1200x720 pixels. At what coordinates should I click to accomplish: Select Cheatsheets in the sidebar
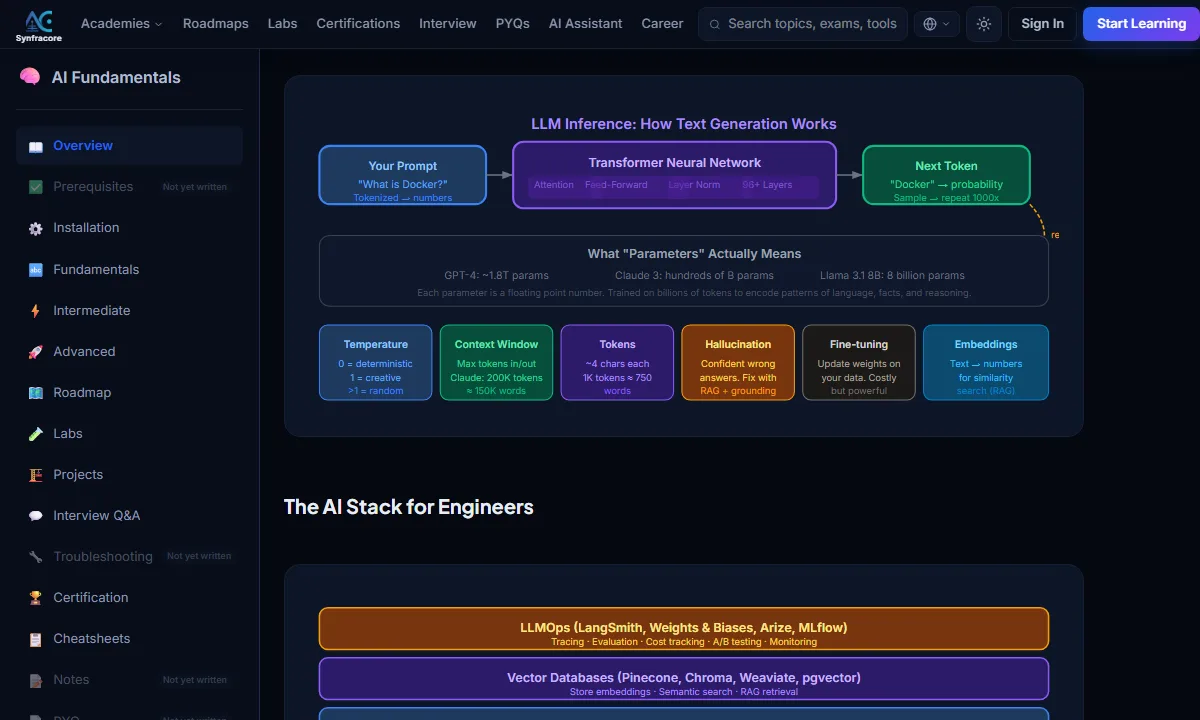click(129, 639)
